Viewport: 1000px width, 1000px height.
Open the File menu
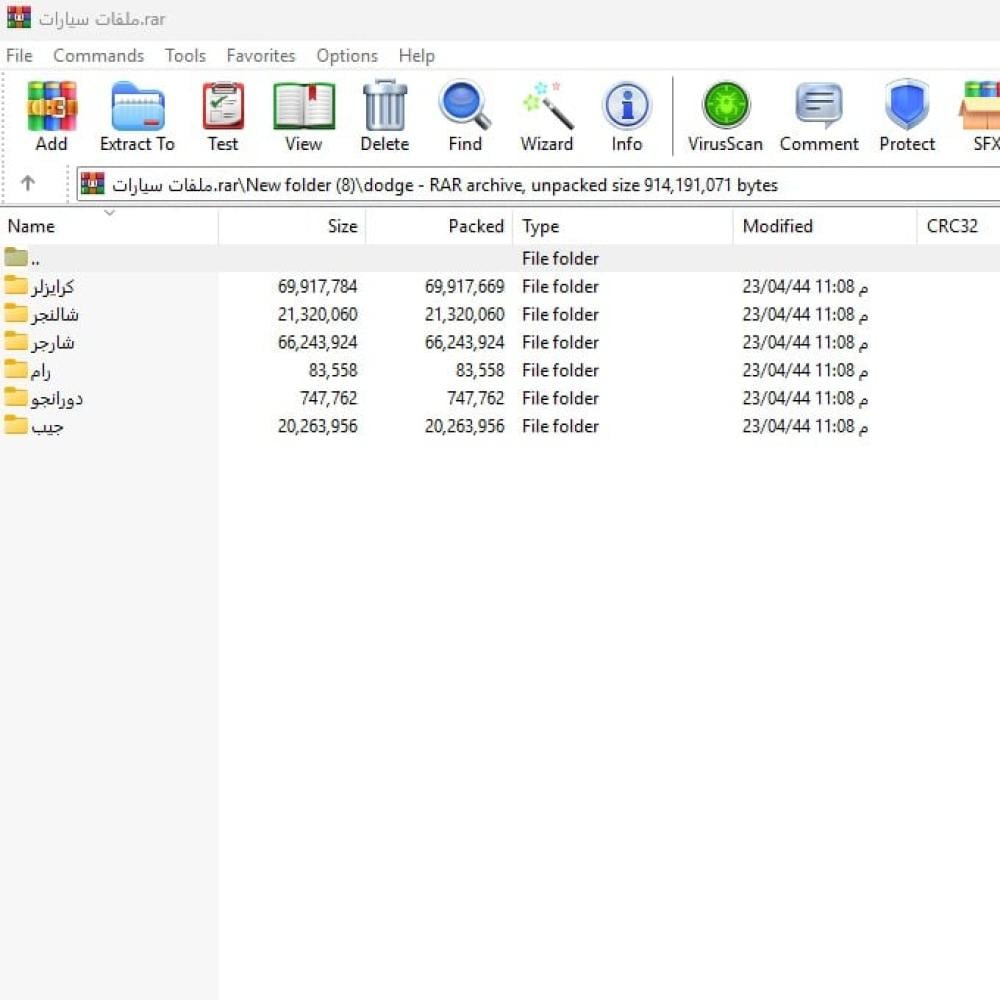pyautogui.click(x=19, y=56)
